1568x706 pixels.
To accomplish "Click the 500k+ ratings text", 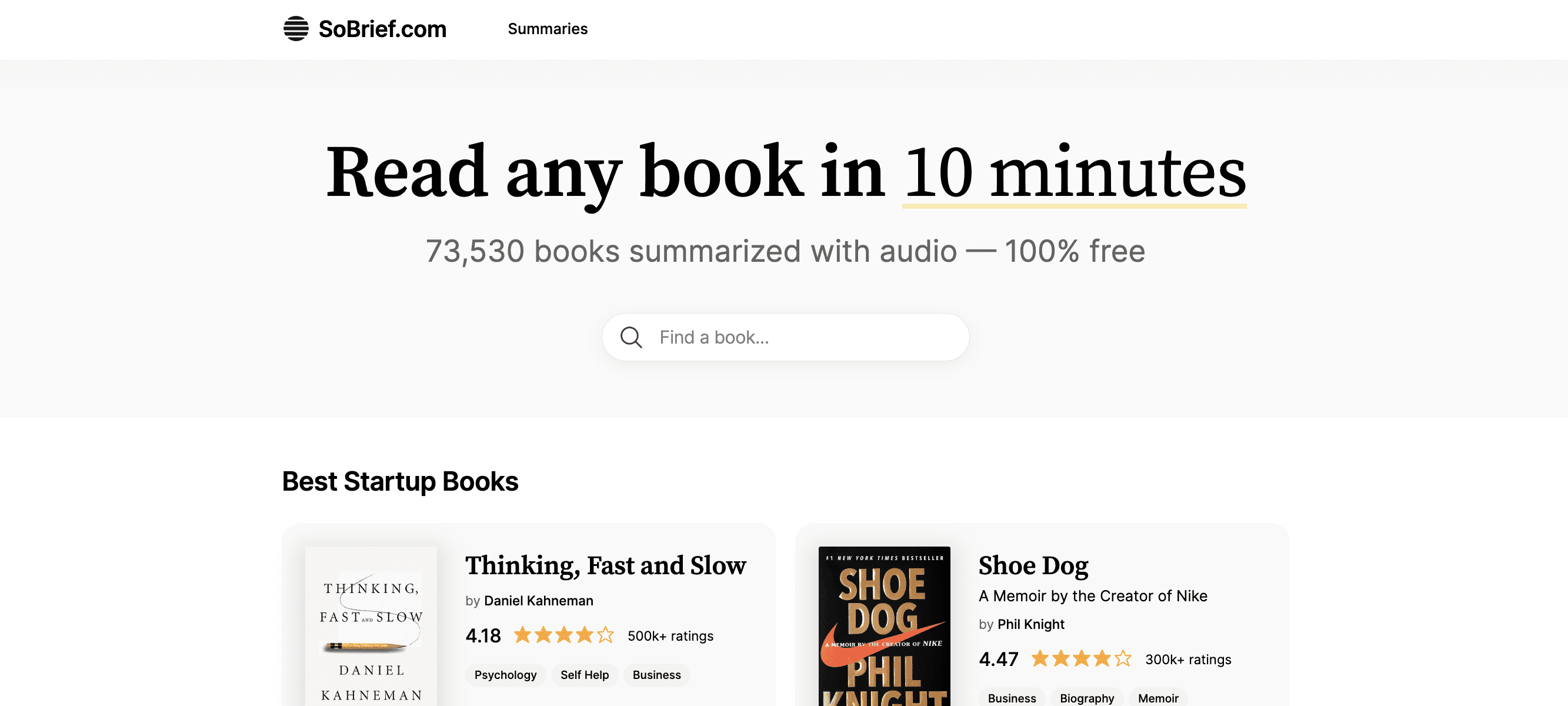I will 670,636.
